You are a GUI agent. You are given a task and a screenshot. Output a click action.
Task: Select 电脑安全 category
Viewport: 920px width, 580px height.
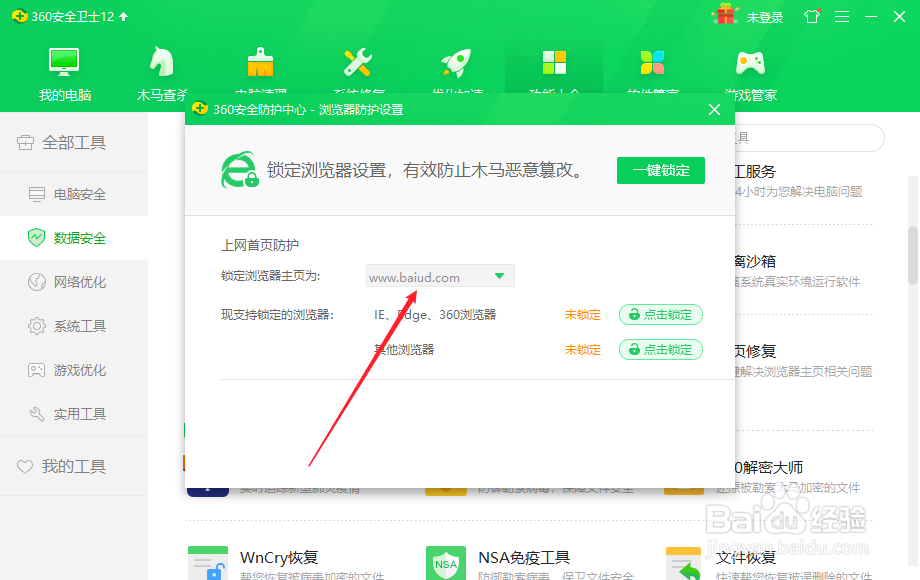click(x=74, y=194)
